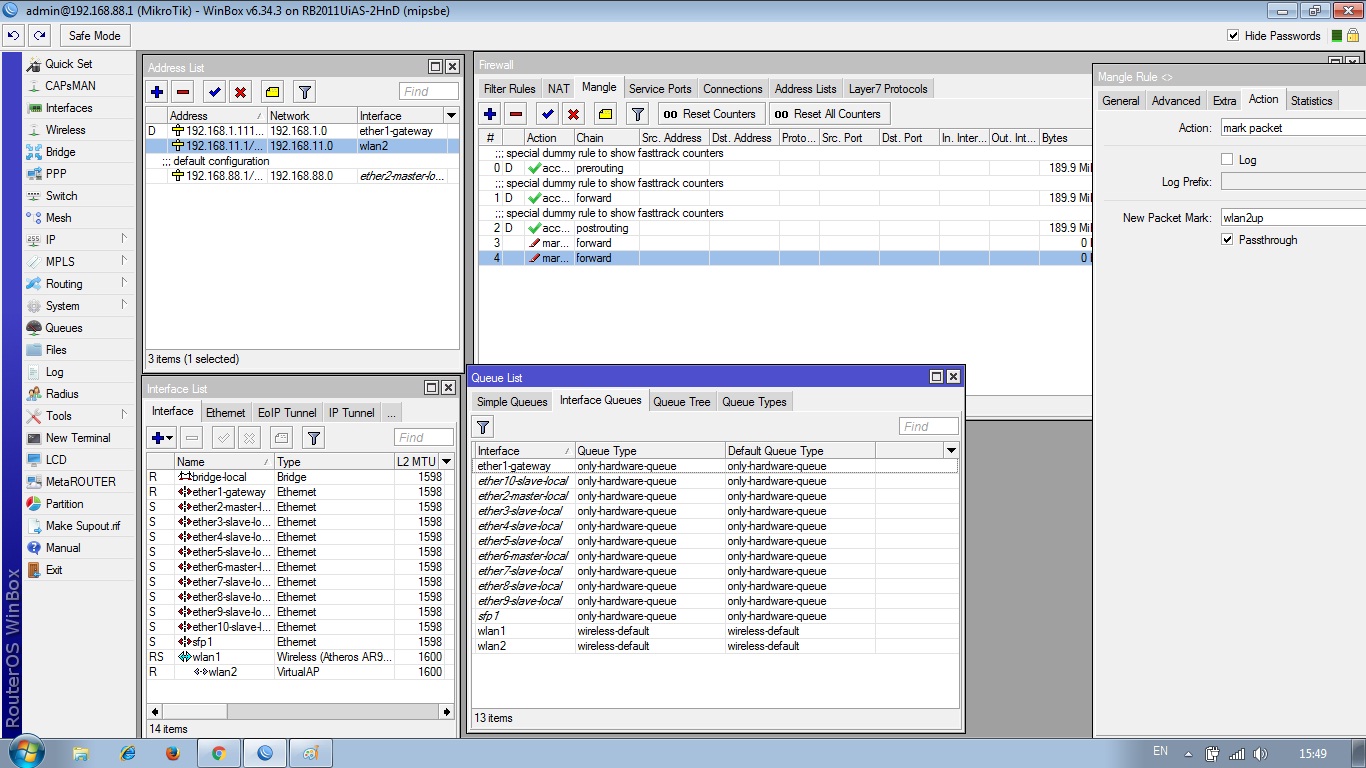Click the yellow comment icon in Firewall toolbar
This screenshot has width=1366, height=768.
pos(605,114)
